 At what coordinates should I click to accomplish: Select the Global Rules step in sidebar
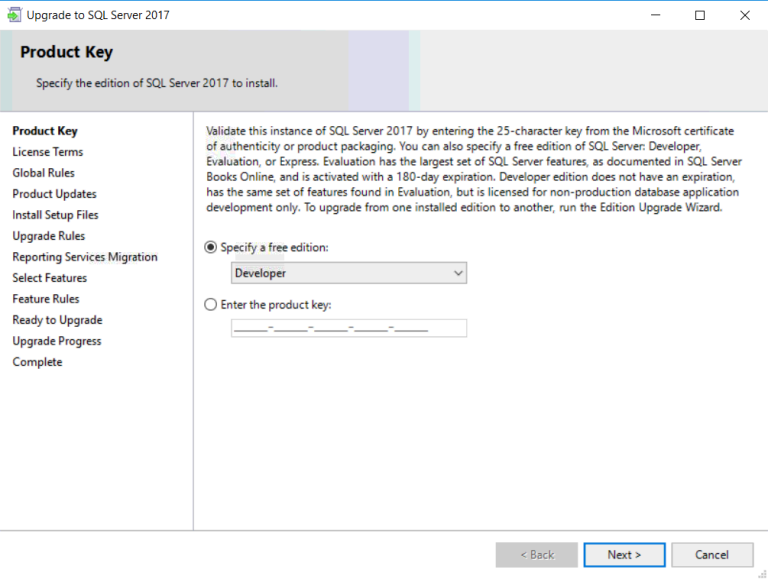(43, 173)
